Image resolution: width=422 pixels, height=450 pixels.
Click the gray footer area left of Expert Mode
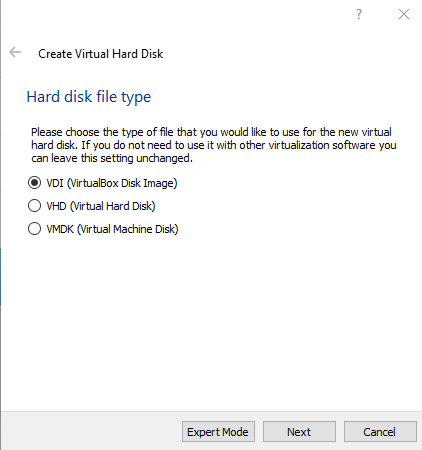pyautogui.click(x=92, y=432)
